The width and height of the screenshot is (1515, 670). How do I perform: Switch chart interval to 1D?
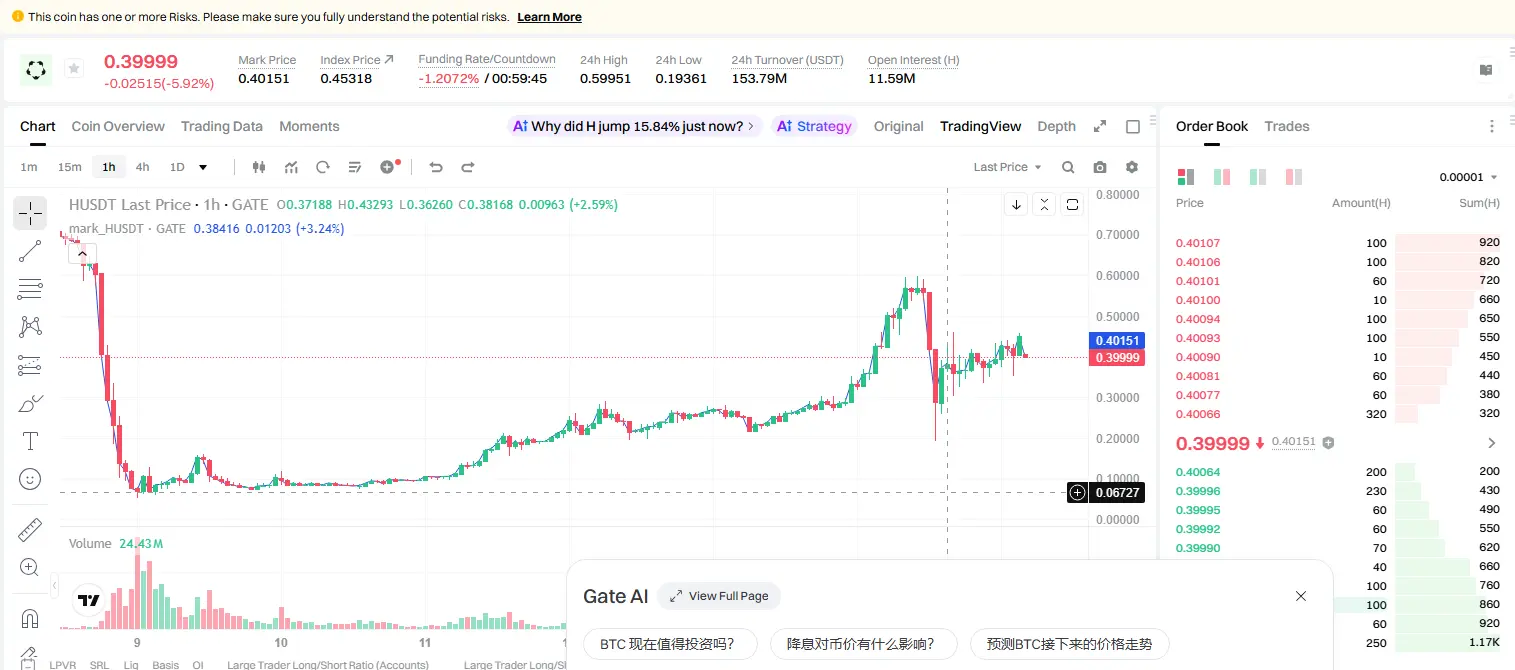pos(177,167)
